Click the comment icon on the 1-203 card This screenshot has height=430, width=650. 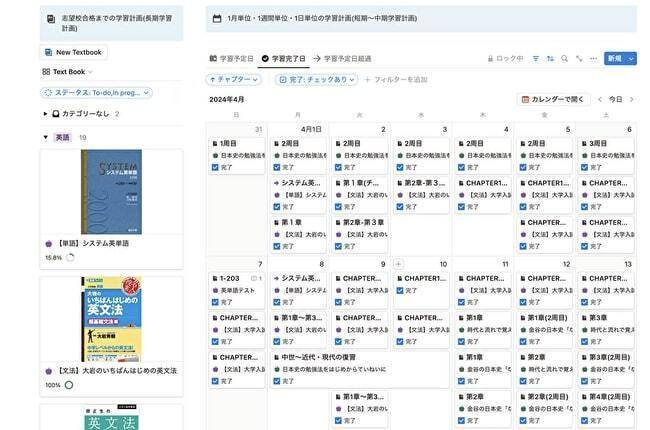click(x=254, y=278)
